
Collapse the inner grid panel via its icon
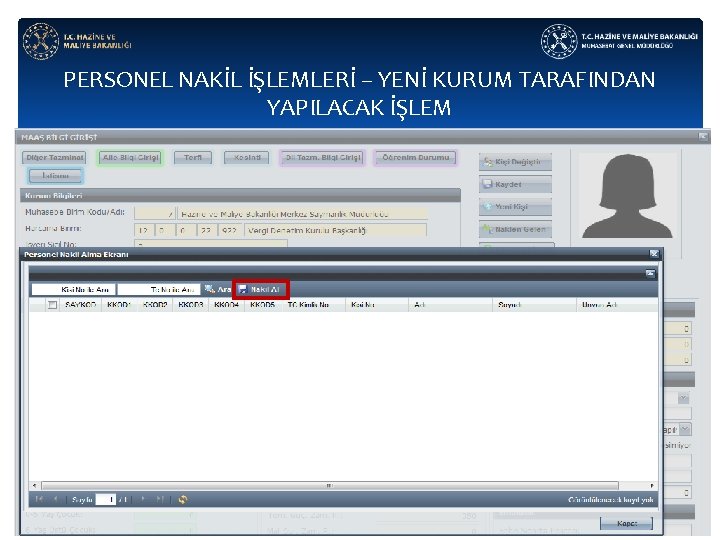[x=650, y=273]
